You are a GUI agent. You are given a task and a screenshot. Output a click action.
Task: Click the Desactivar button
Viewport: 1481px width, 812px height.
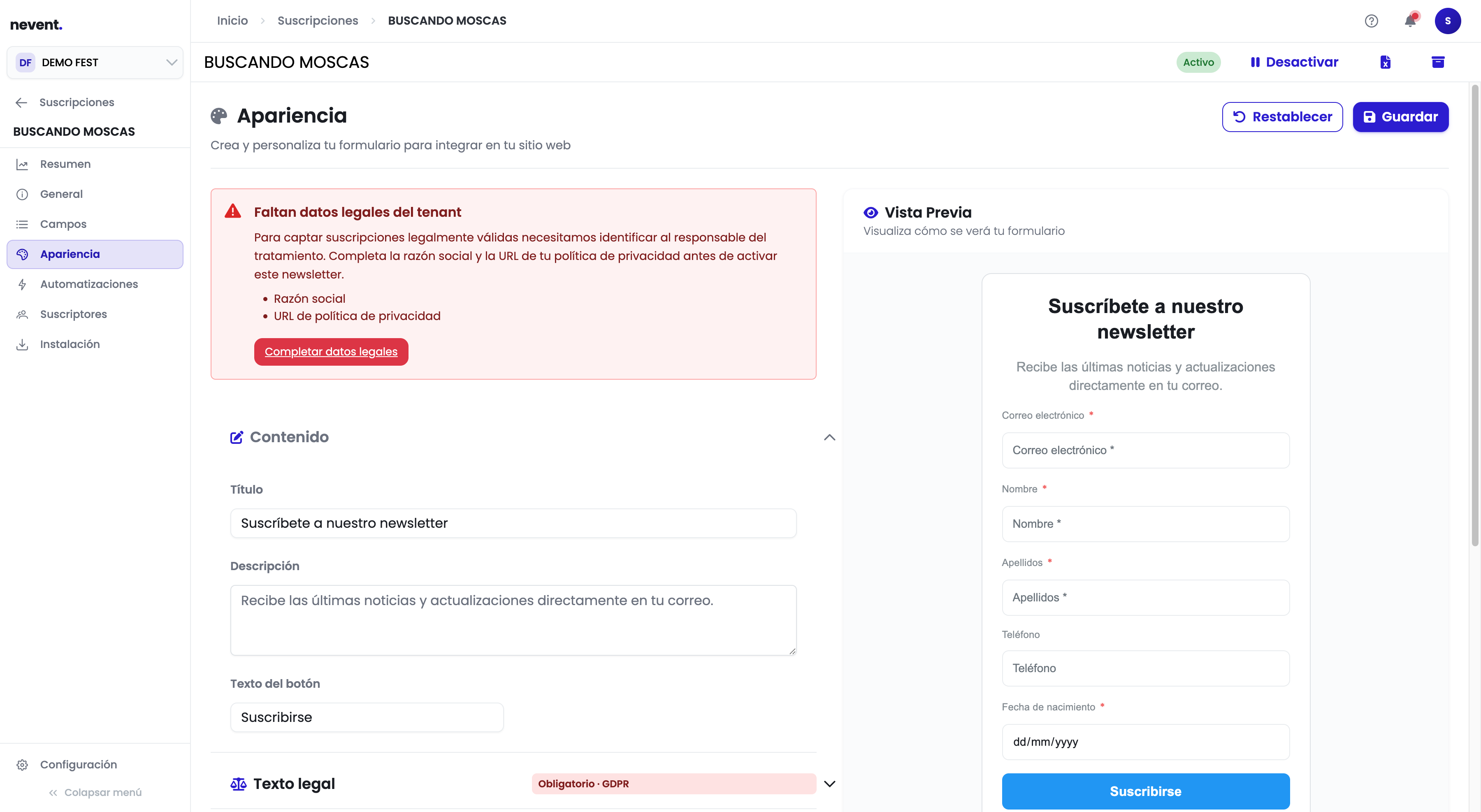point(1294,62)
